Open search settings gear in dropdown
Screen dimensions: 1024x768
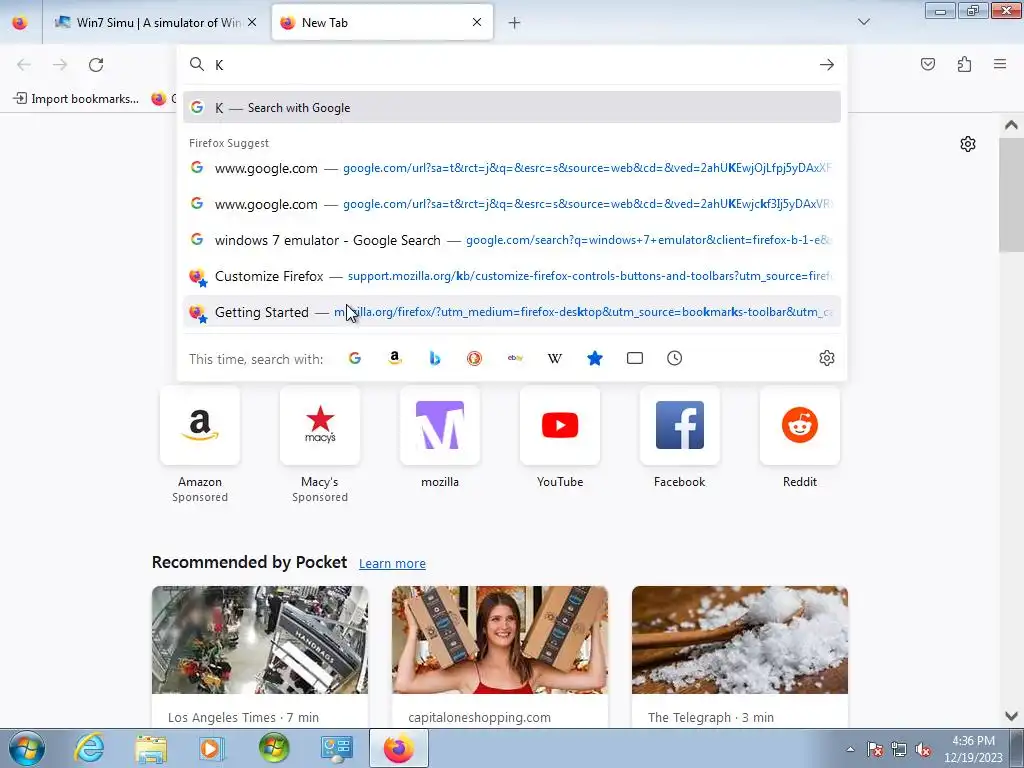coord(827,358)
